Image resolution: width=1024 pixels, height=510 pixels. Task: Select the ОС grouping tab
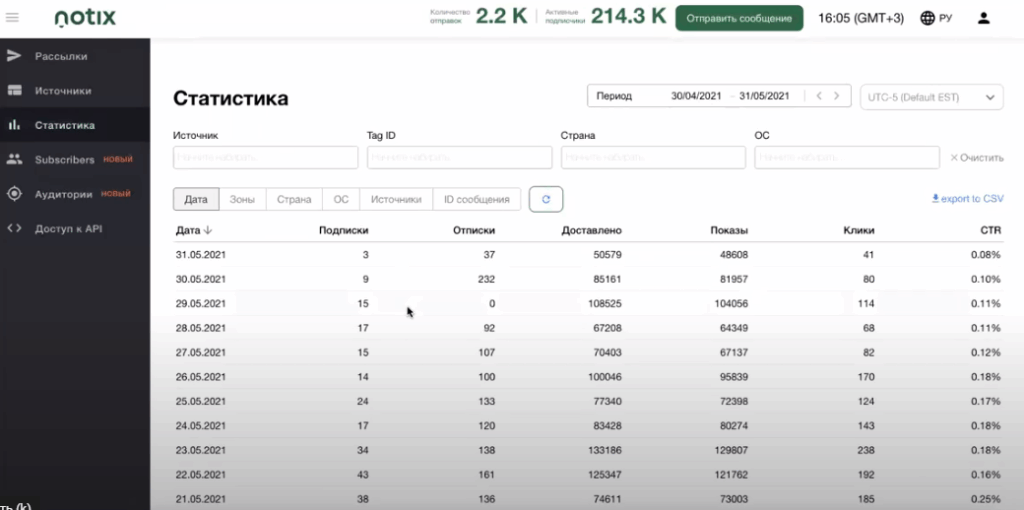pos(341,199)
